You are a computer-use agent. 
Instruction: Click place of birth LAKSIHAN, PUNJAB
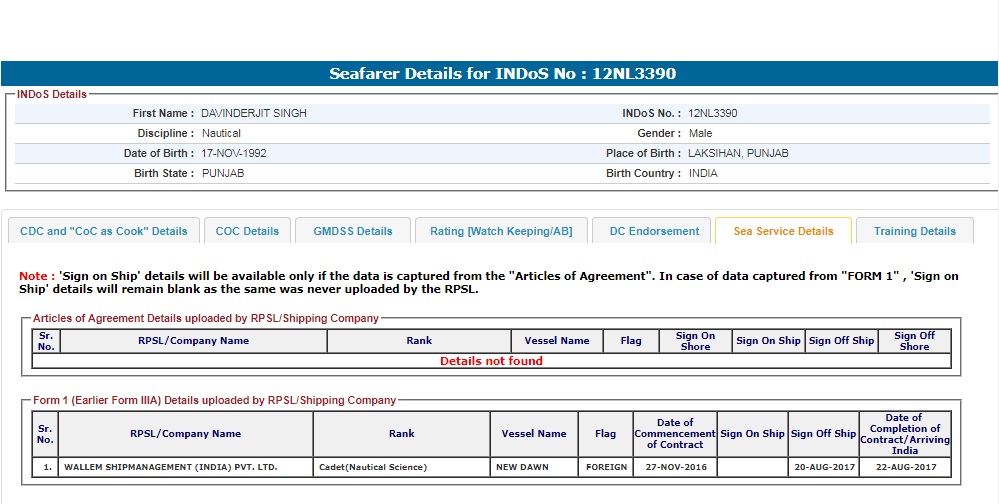coord(738,154)
